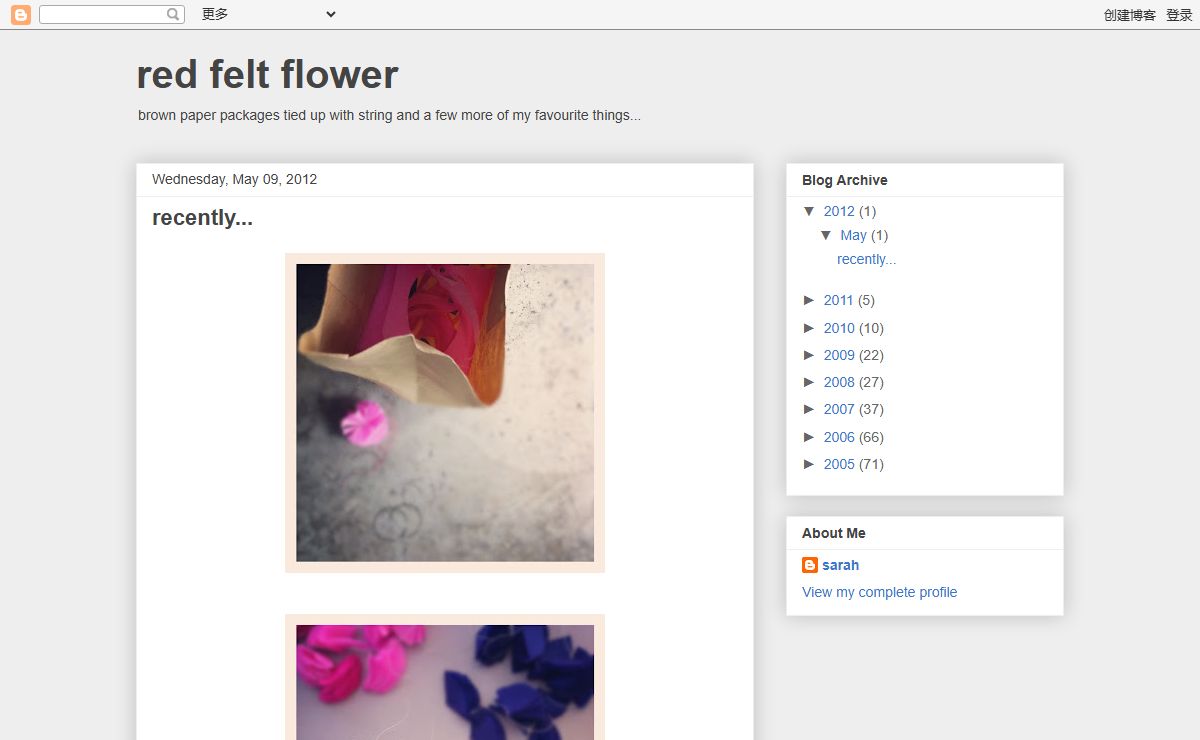The width and height of the screenshot is (1200, 740).
Task: Expand the 2008 archive triangle
Action: pyautogui.click(x=810, y=382)
